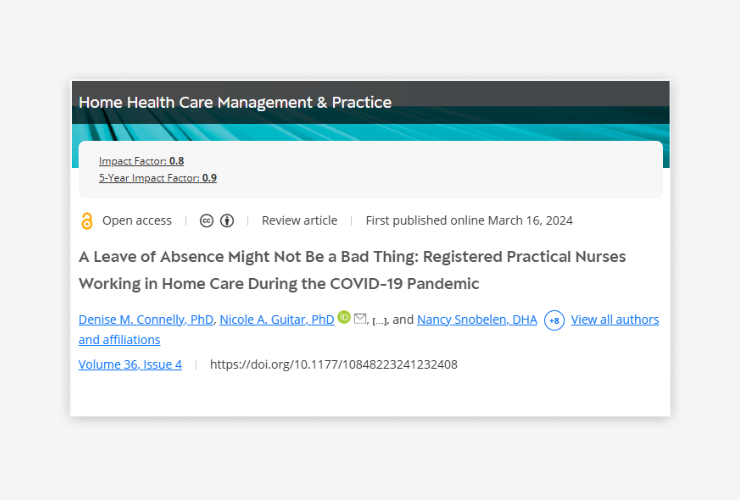This screenshot has height=500, width=740.
Task: Click the email envelope icon beside Guitar
Action: click(x=360, y=319)
